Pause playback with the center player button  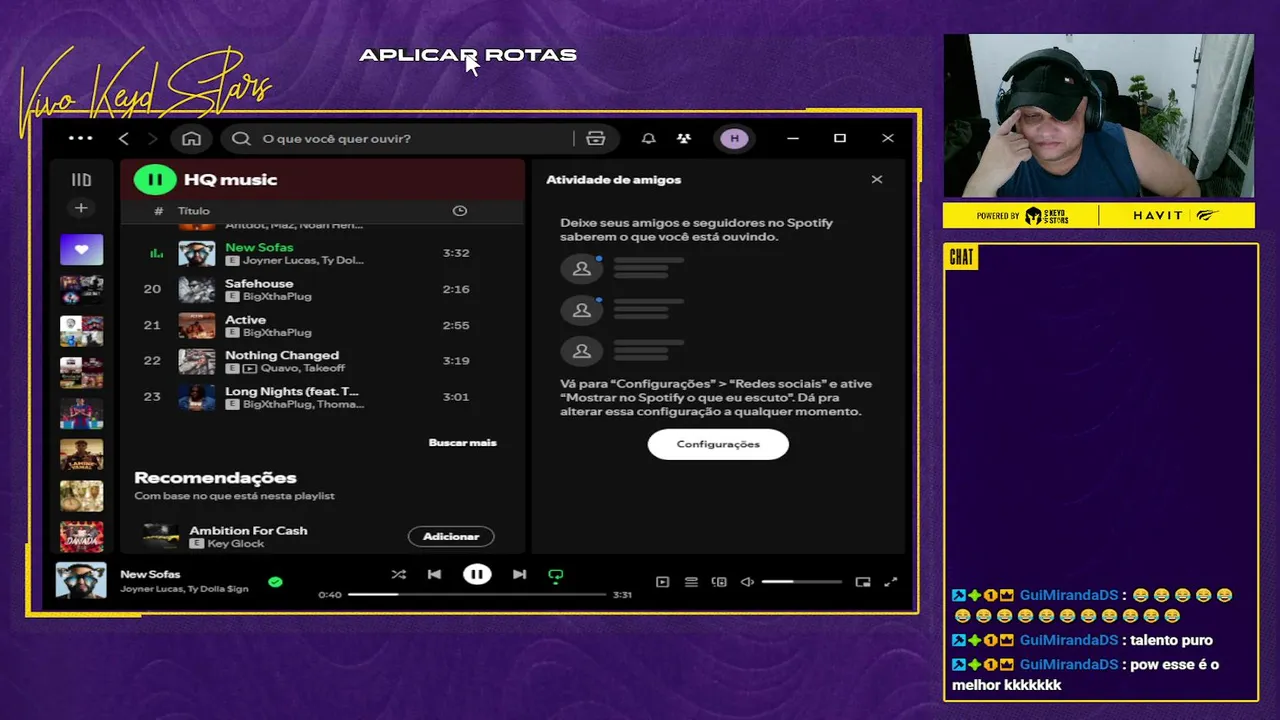[477, 574]
